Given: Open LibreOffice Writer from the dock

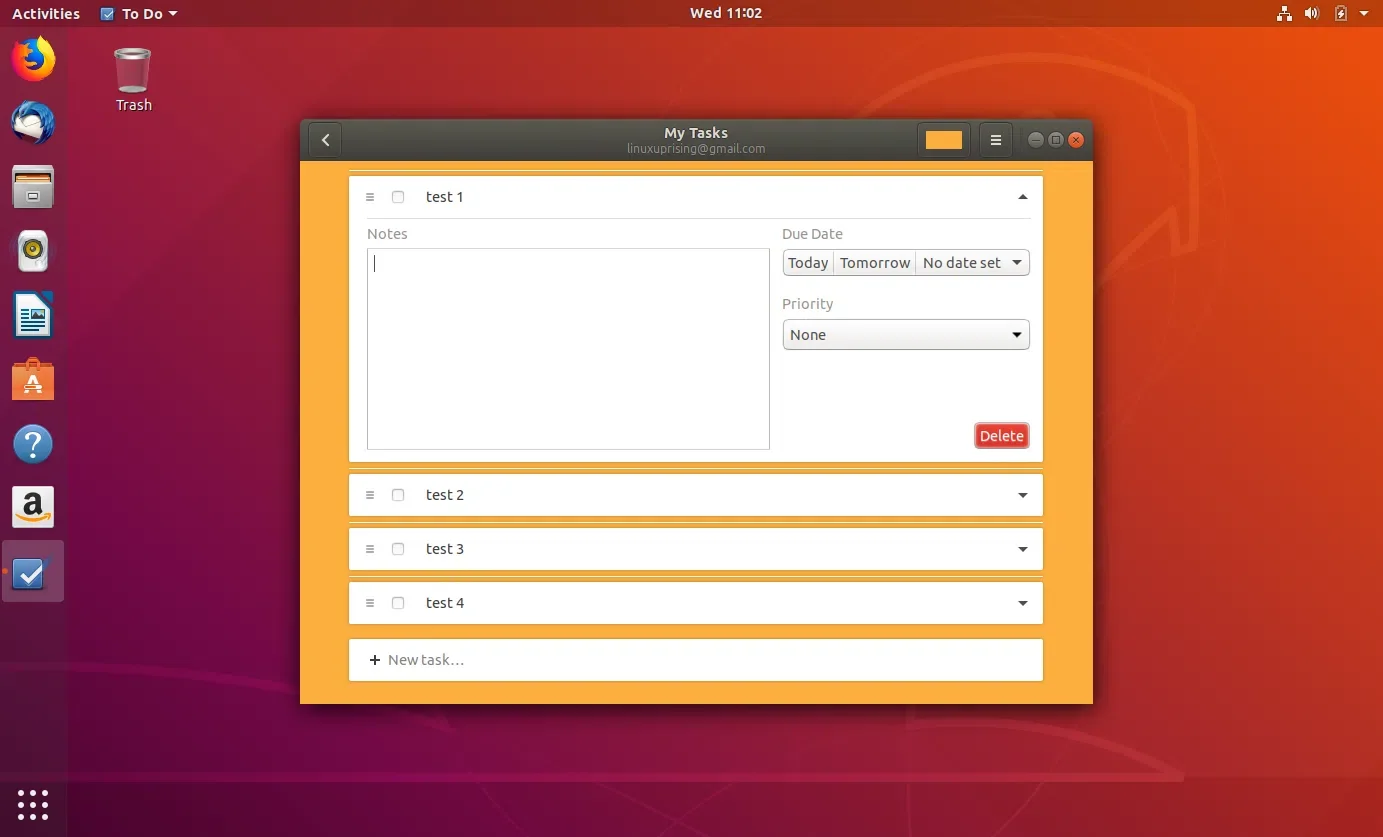Looking at the screenshot, I should point(33,315).
